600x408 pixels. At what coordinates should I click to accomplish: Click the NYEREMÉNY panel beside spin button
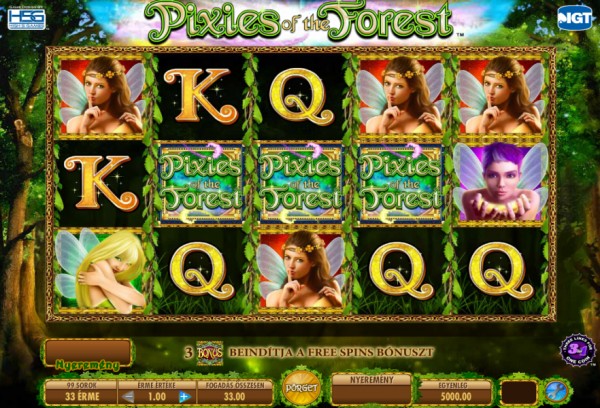[x=371, y=389]
